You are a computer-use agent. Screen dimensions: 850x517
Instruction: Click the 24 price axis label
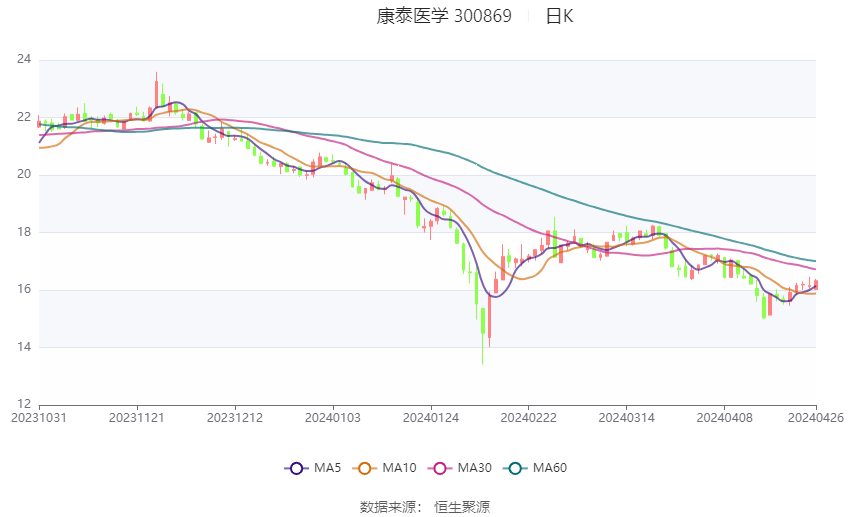click(24, 59)
